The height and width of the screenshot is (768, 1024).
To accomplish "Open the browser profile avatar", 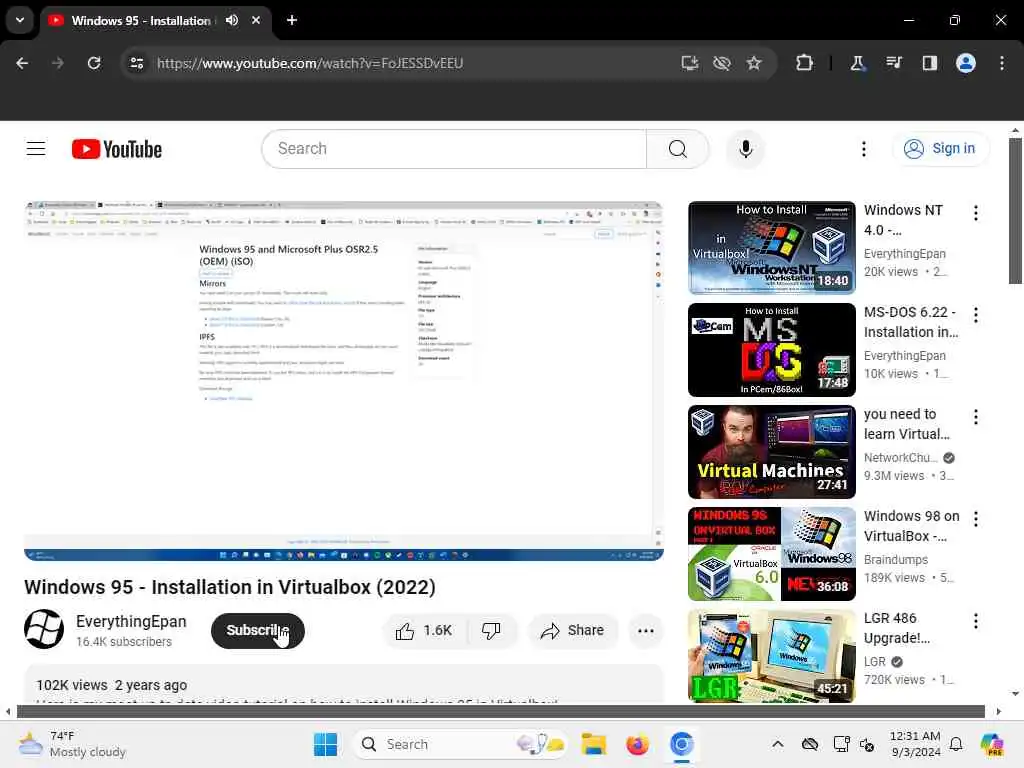I will [966, 63].
